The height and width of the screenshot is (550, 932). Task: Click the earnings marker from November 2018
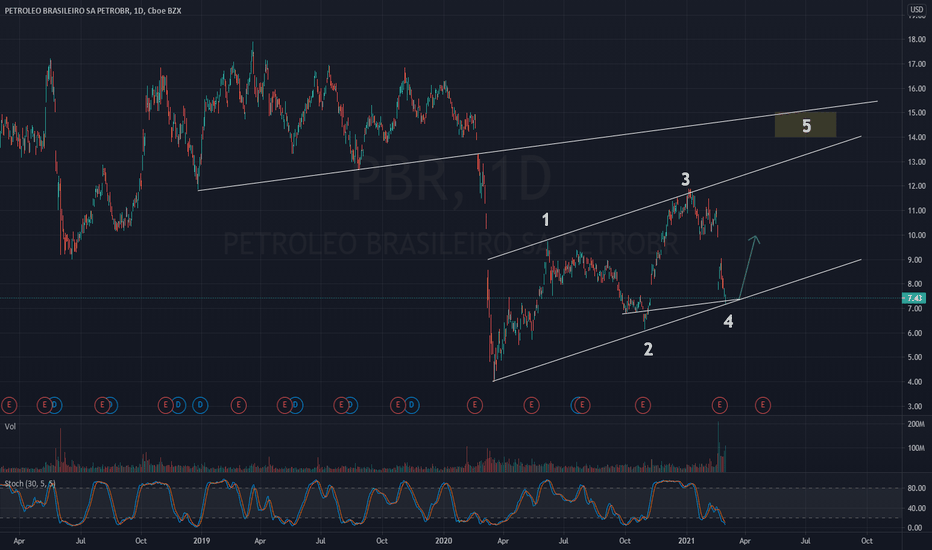[x=165, y=406]
